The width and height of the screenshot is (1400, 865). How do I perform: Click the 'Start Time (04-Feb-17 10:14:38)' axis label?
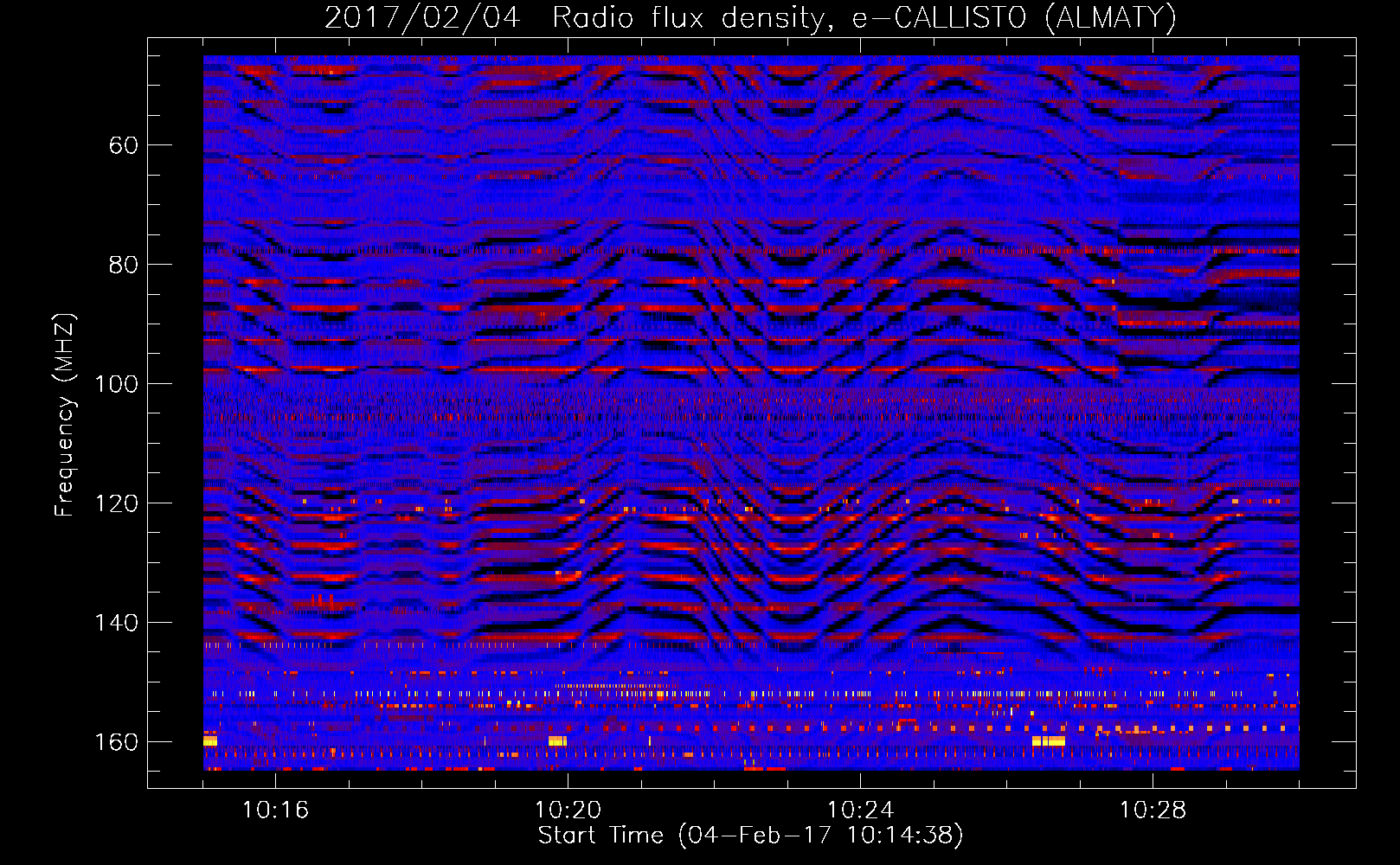point(750,836)
